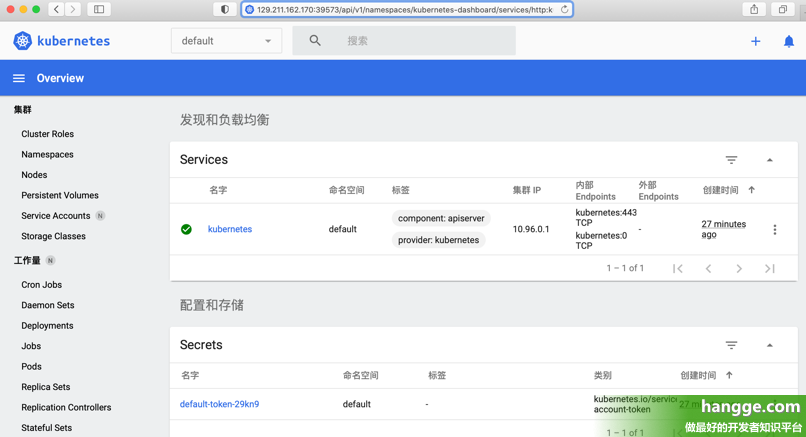Open Service Accounts in sidebar
Image resolution: width=806 pixels, height=437 pixels.
coord(56,216)
